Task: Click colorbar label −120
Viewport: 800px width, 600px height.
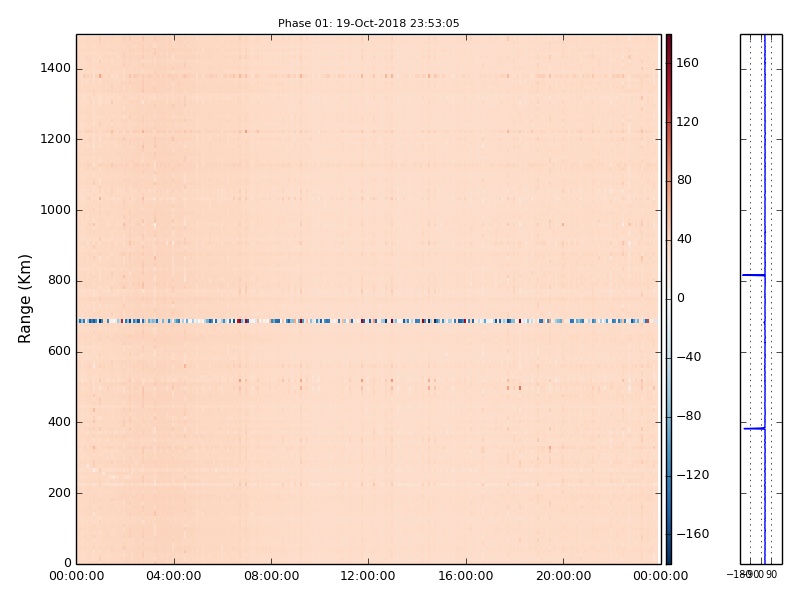Action: 692,476
